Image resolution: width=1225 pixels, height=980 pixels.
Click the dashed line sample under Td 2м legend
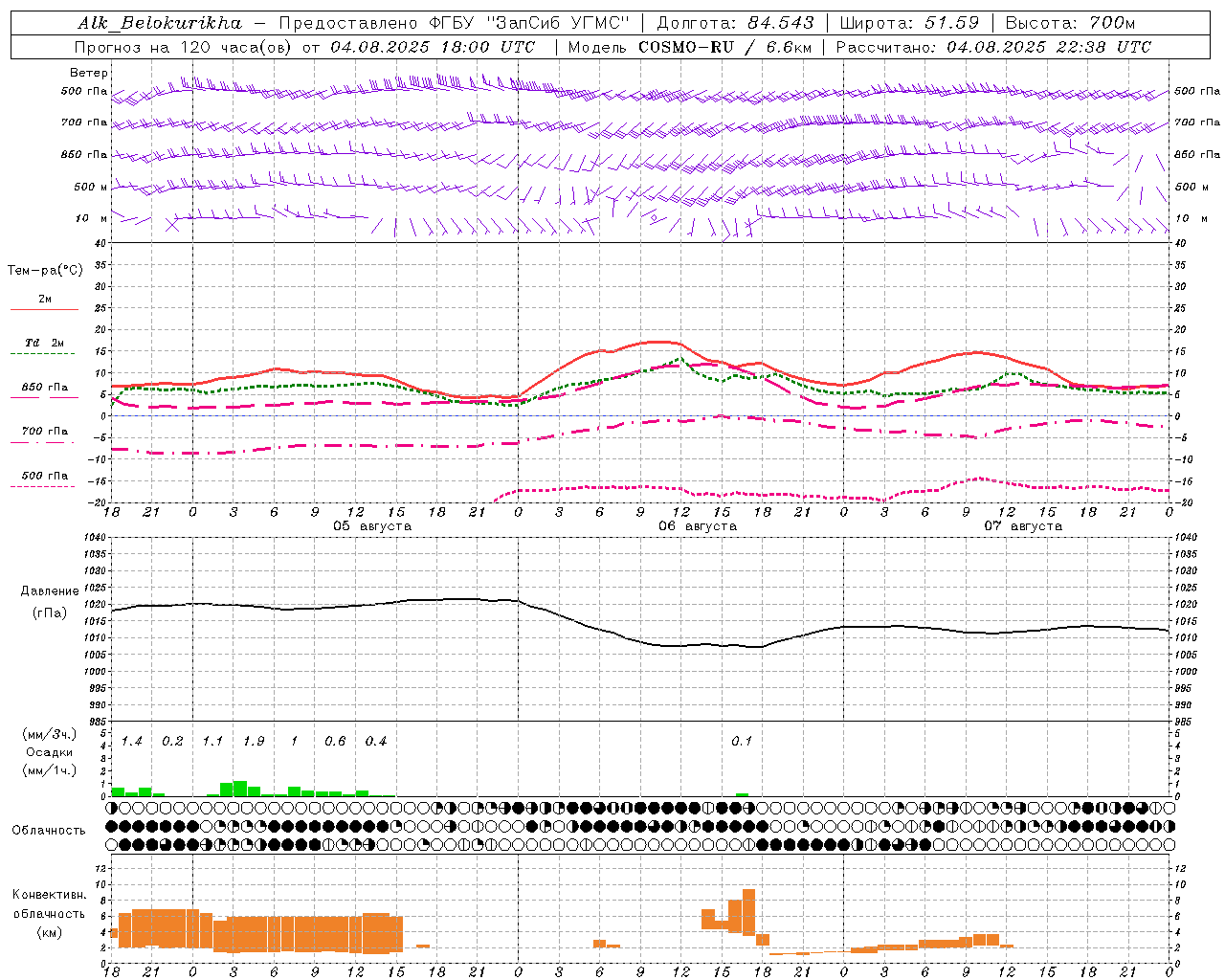[x=42, y=354]
